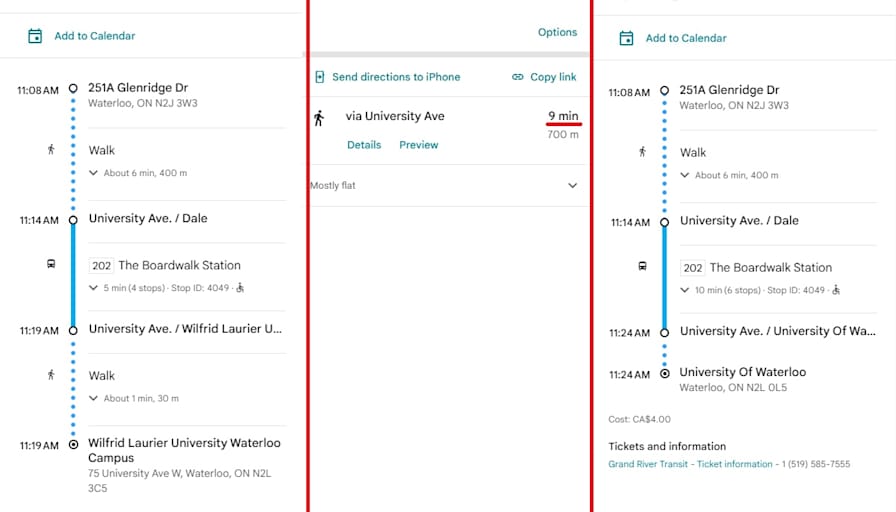This screenshot has height=512, width=896.
Task: Click 202 route badge in left panel
Action: click(x=101, y=266)
